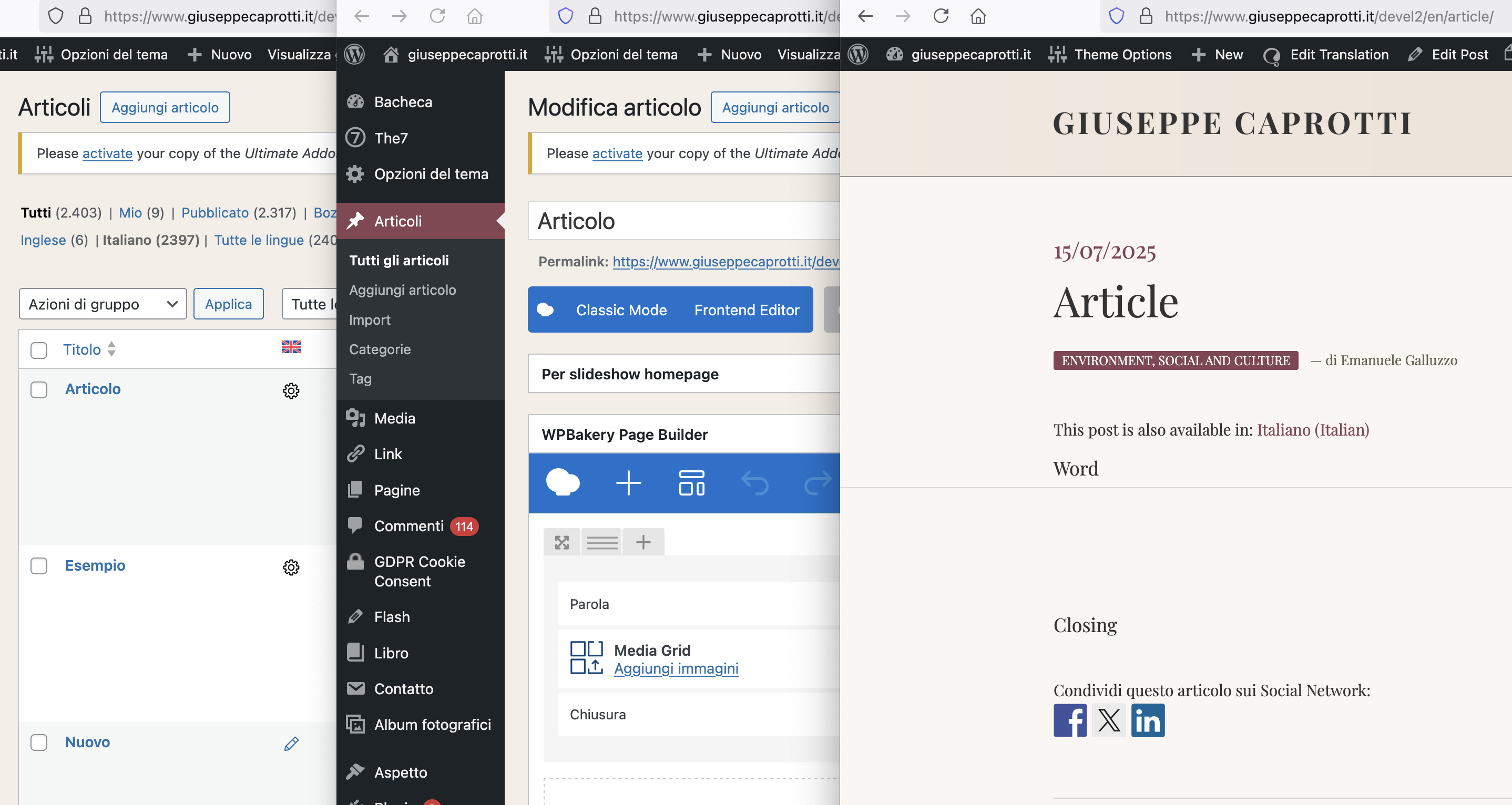Share article on Facebook icon

tap(1070, 720)
